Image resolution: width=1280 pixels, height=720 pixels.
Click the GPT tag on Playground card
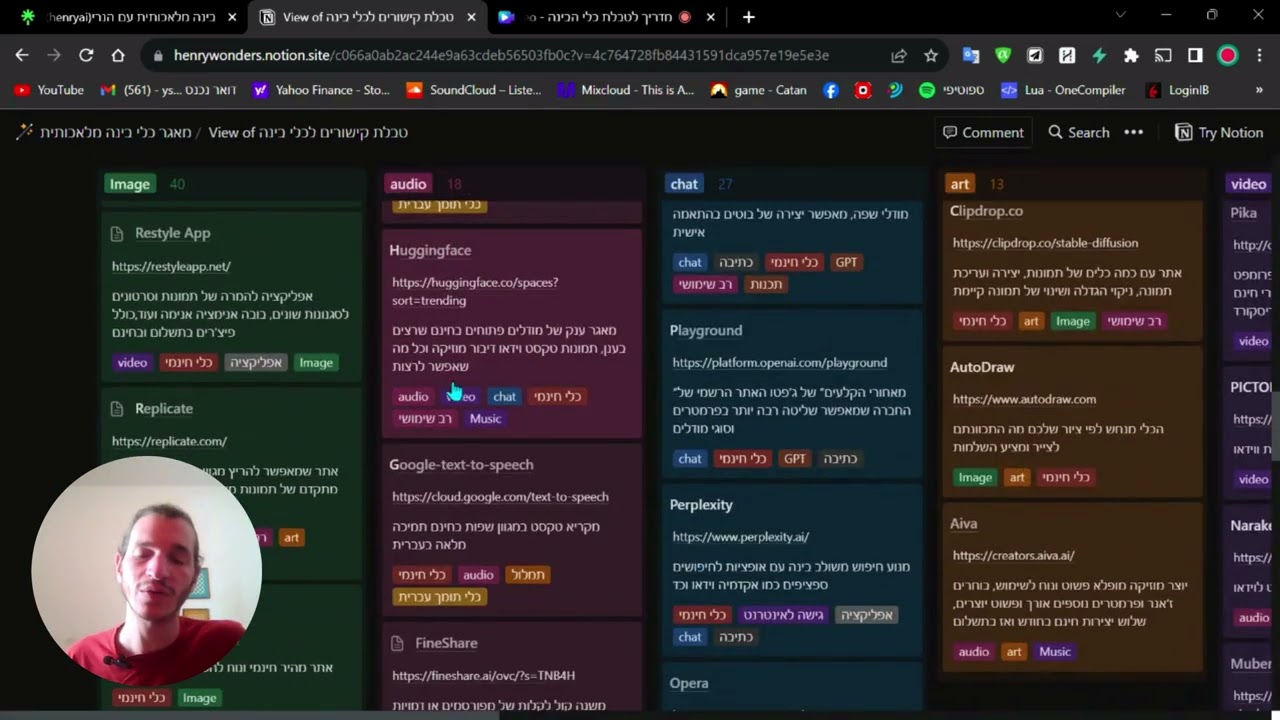click(795, 459)
